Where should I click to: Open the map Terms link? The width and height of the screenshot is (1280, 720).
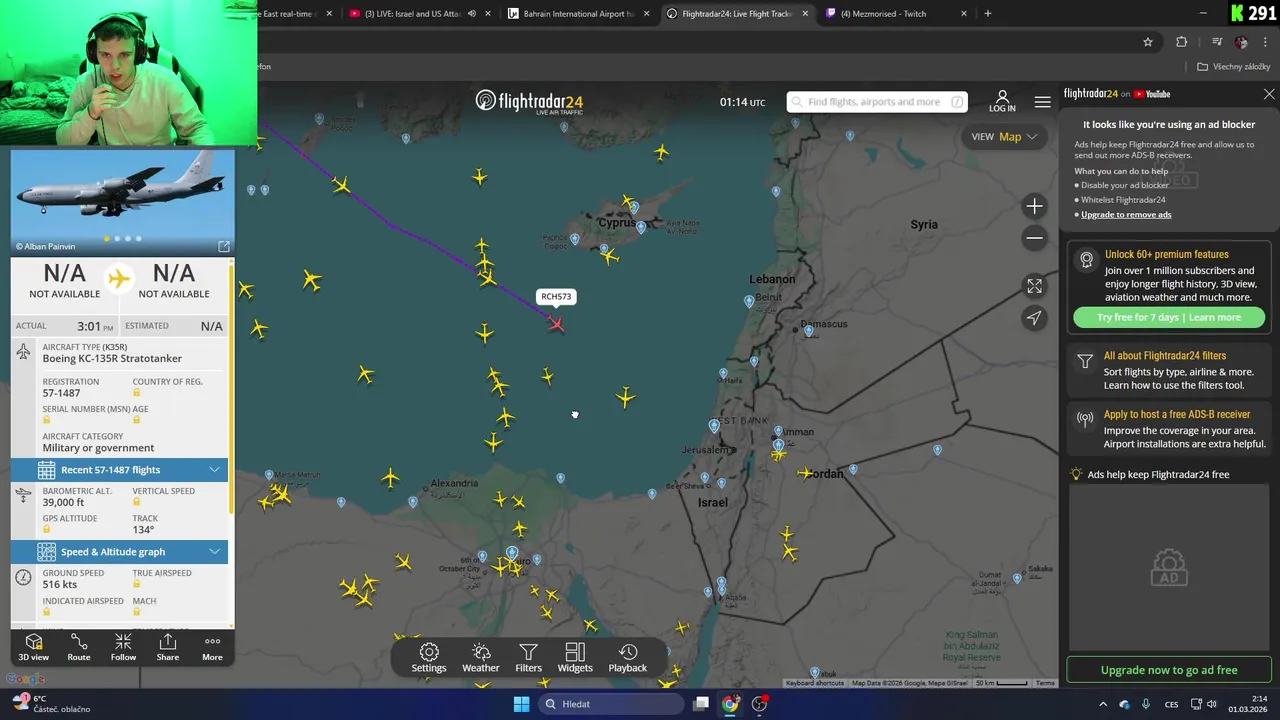1045,683
